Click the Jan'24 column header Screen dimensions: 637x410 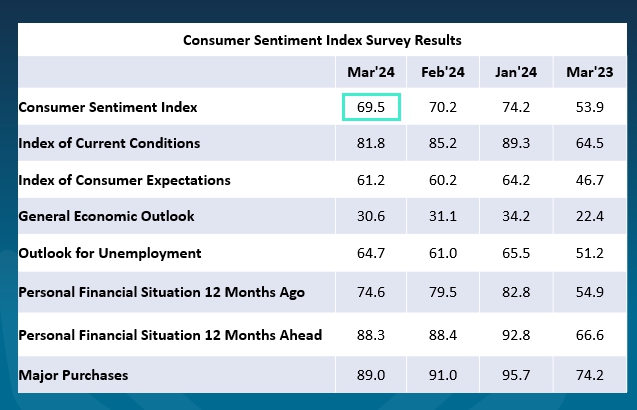pyautogui.click(x=515, y=73)
